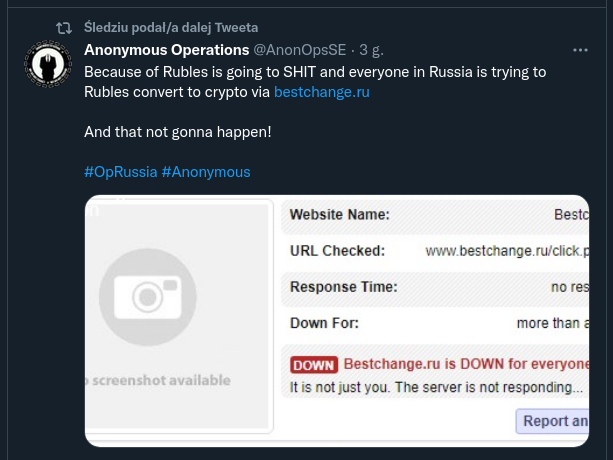Viewport: 613px width, 460px height.
Task: Click the www.bestchange.ru/click URL text
Action: (x=507, y=251)
